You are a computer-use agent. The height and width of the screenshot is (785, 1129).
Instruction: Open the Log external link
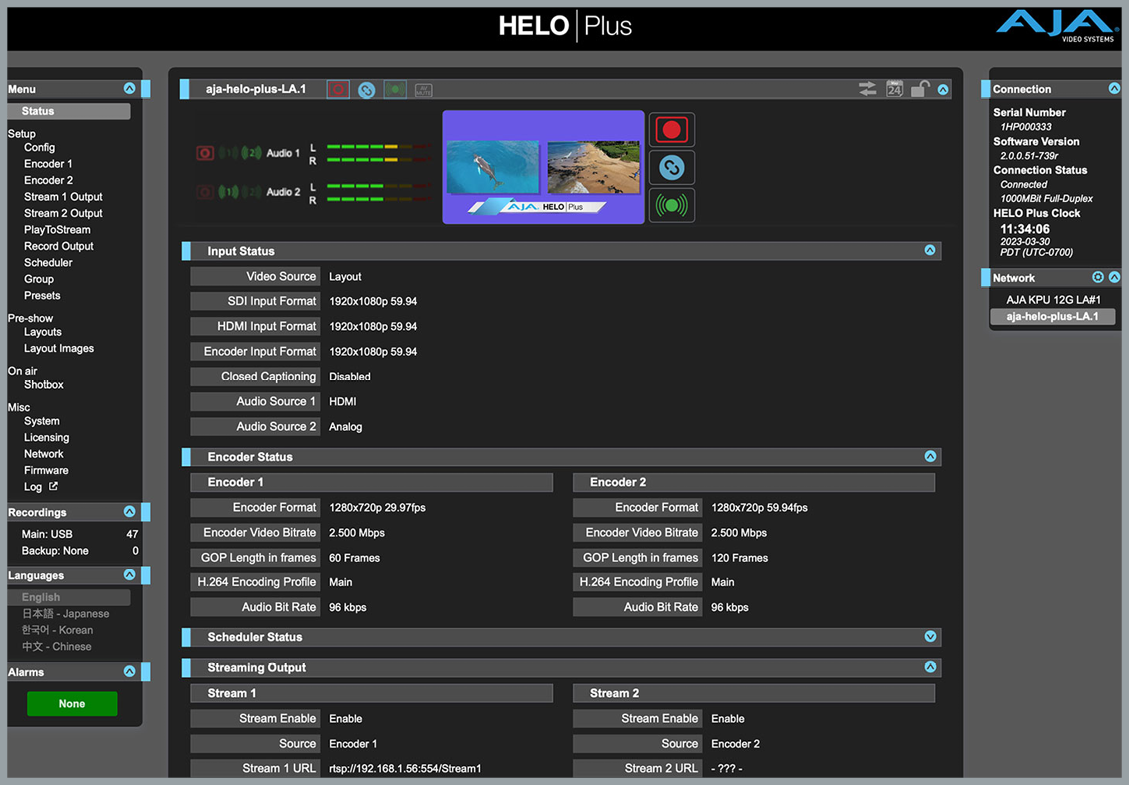point(40,487)
